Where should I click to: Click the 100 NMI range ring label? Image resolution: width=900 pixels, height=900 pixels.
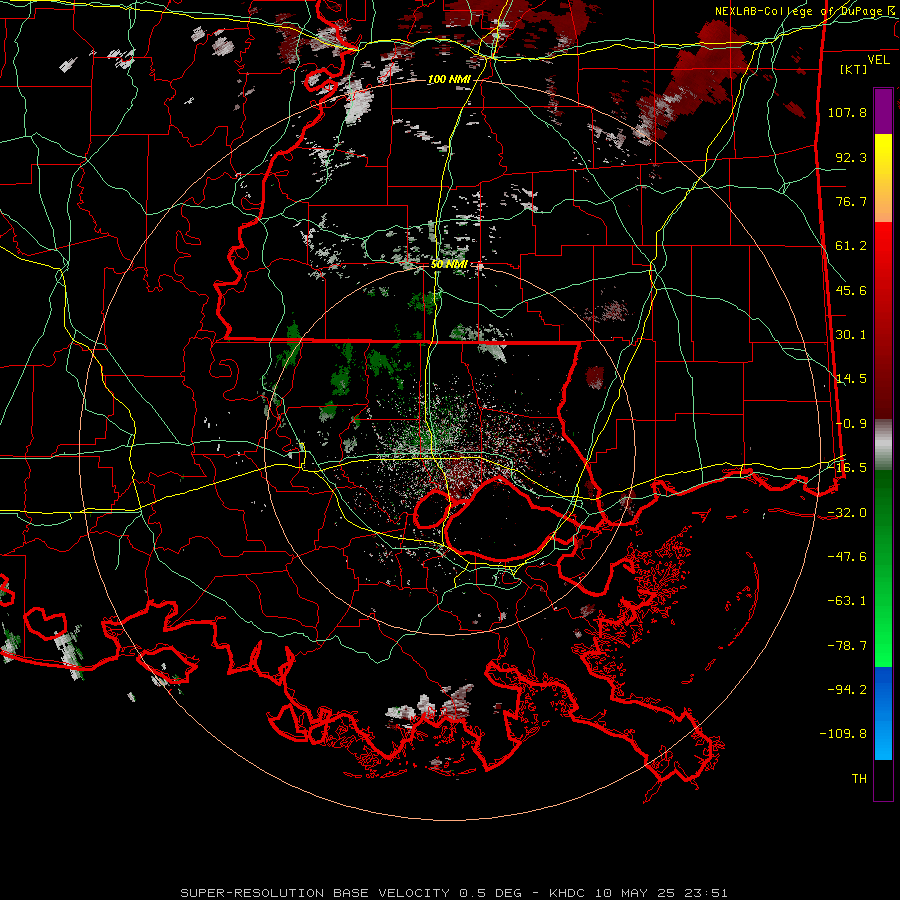pyautogui.click(x=449, y=79)
